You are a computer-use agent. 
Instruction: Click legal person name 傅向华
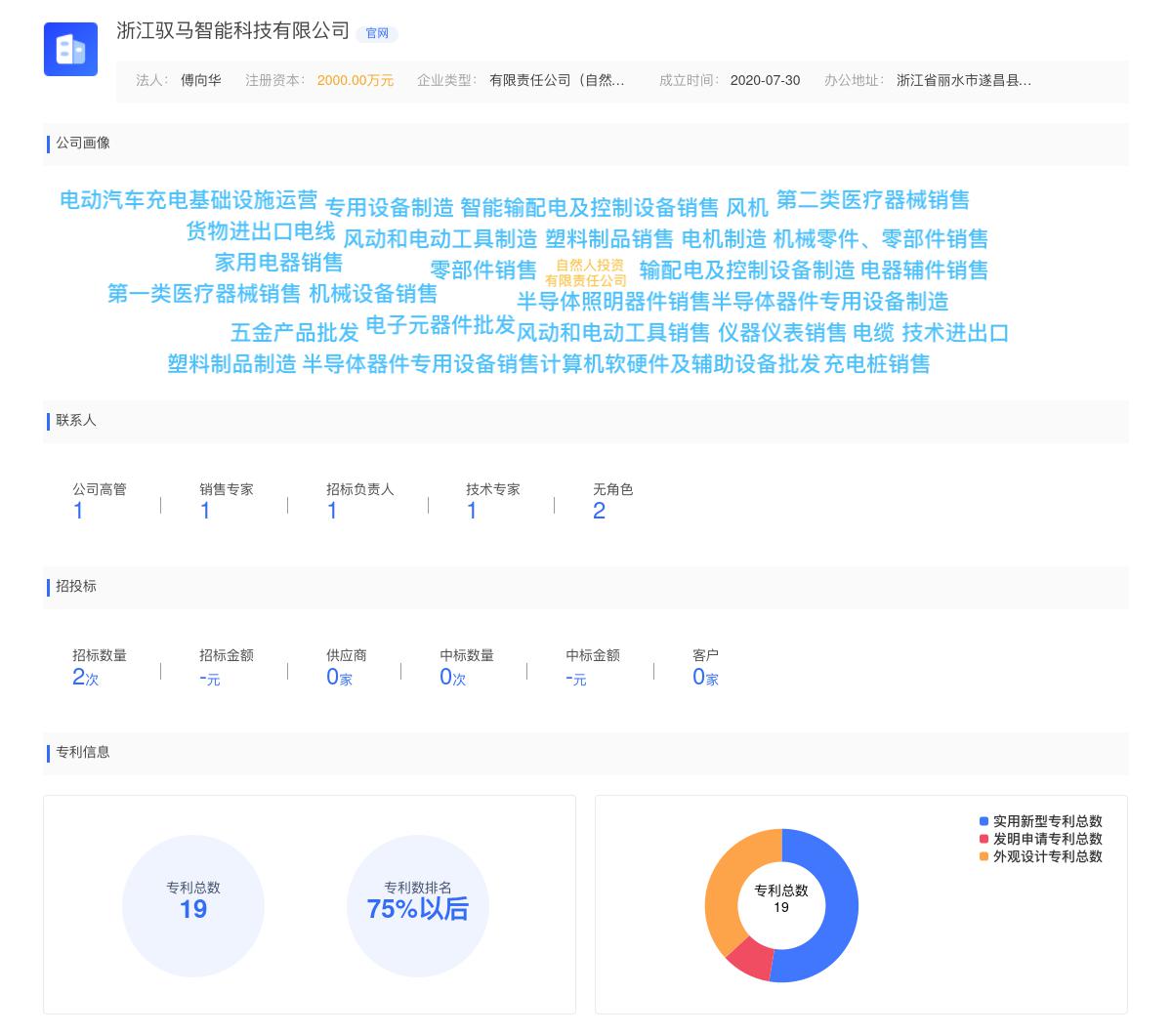point(200,80)
